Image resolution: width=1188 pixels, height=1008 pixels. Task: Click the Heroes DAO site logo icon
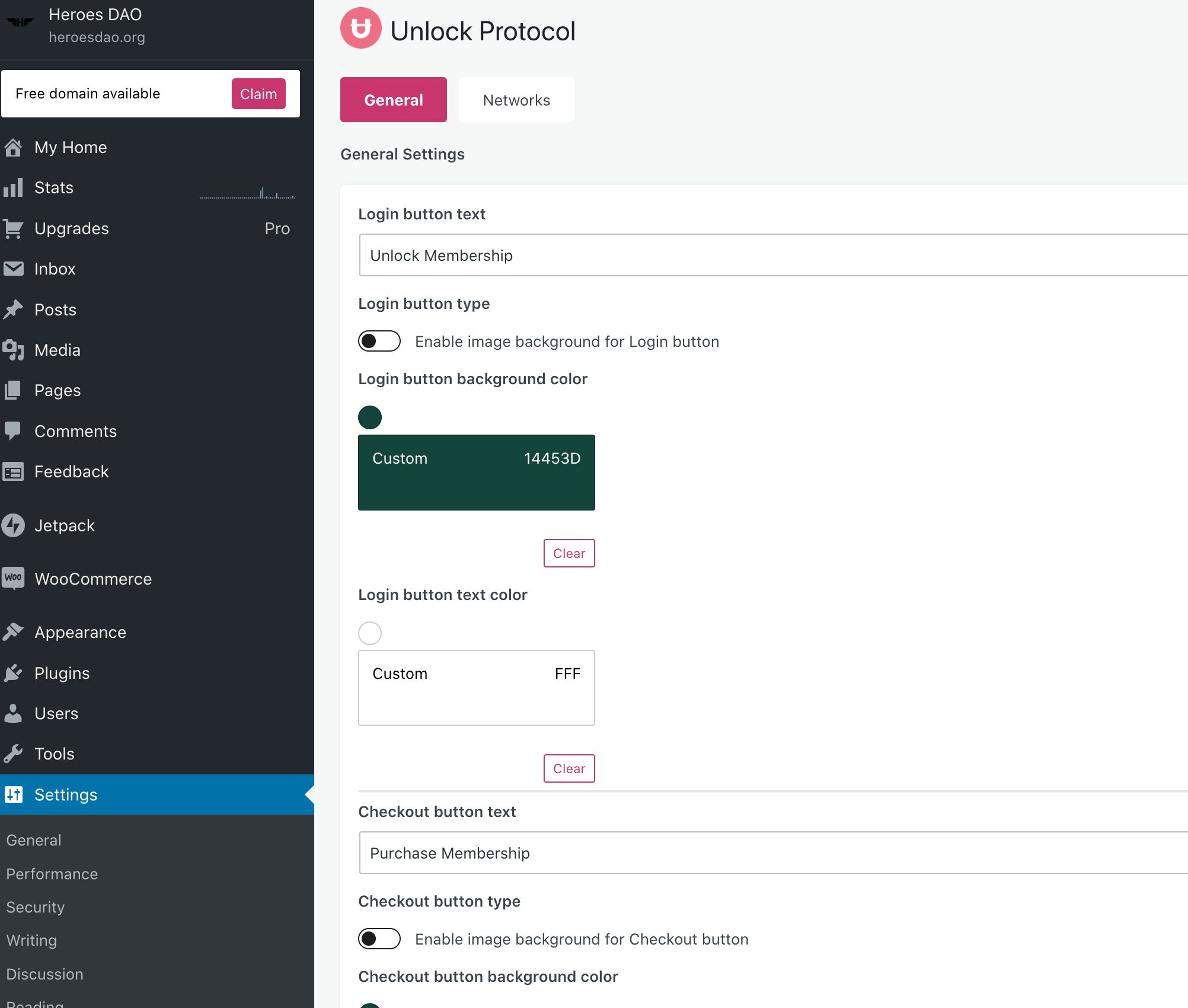coord(20,23)
